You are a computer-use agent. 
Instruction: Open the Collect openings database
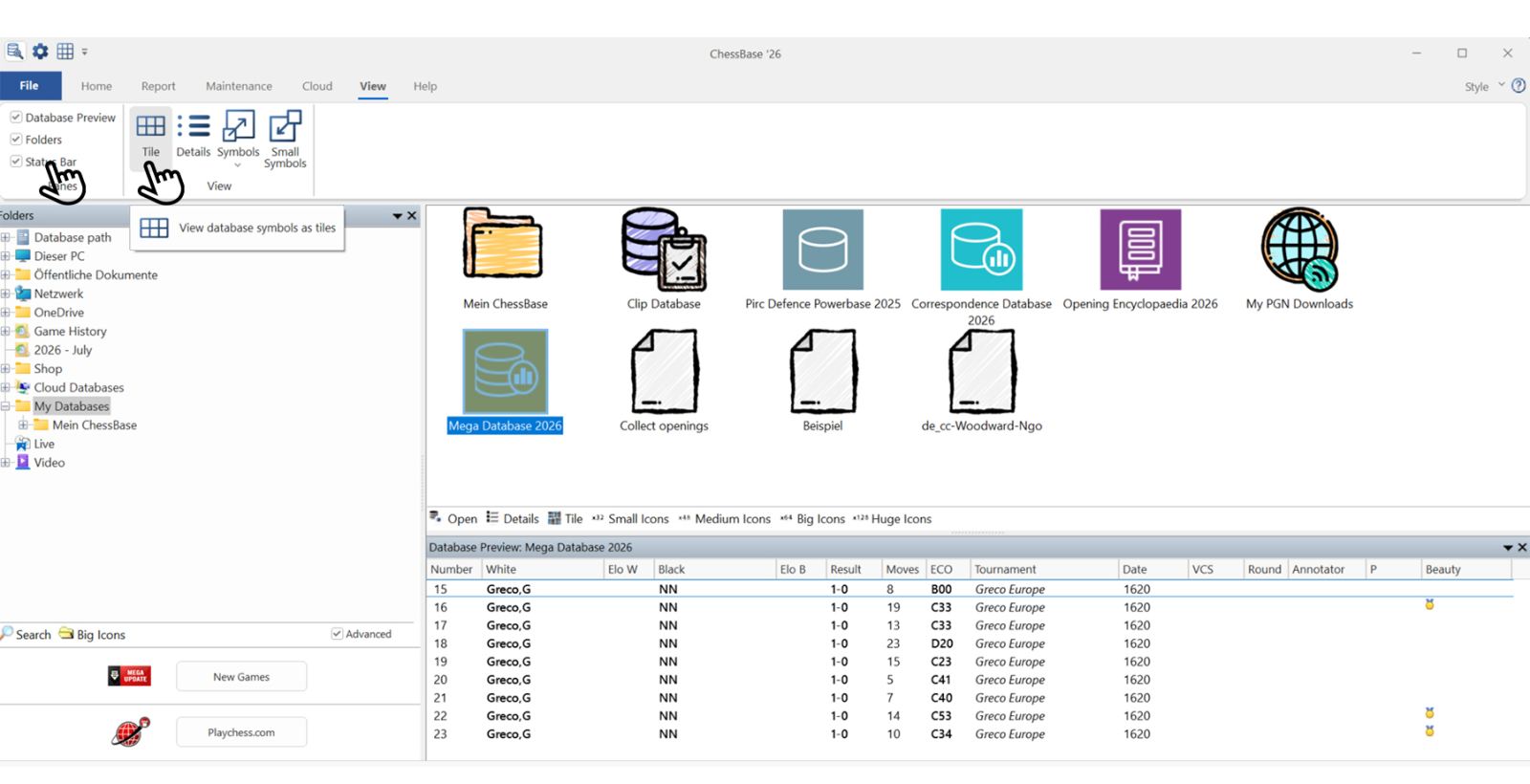665,371
